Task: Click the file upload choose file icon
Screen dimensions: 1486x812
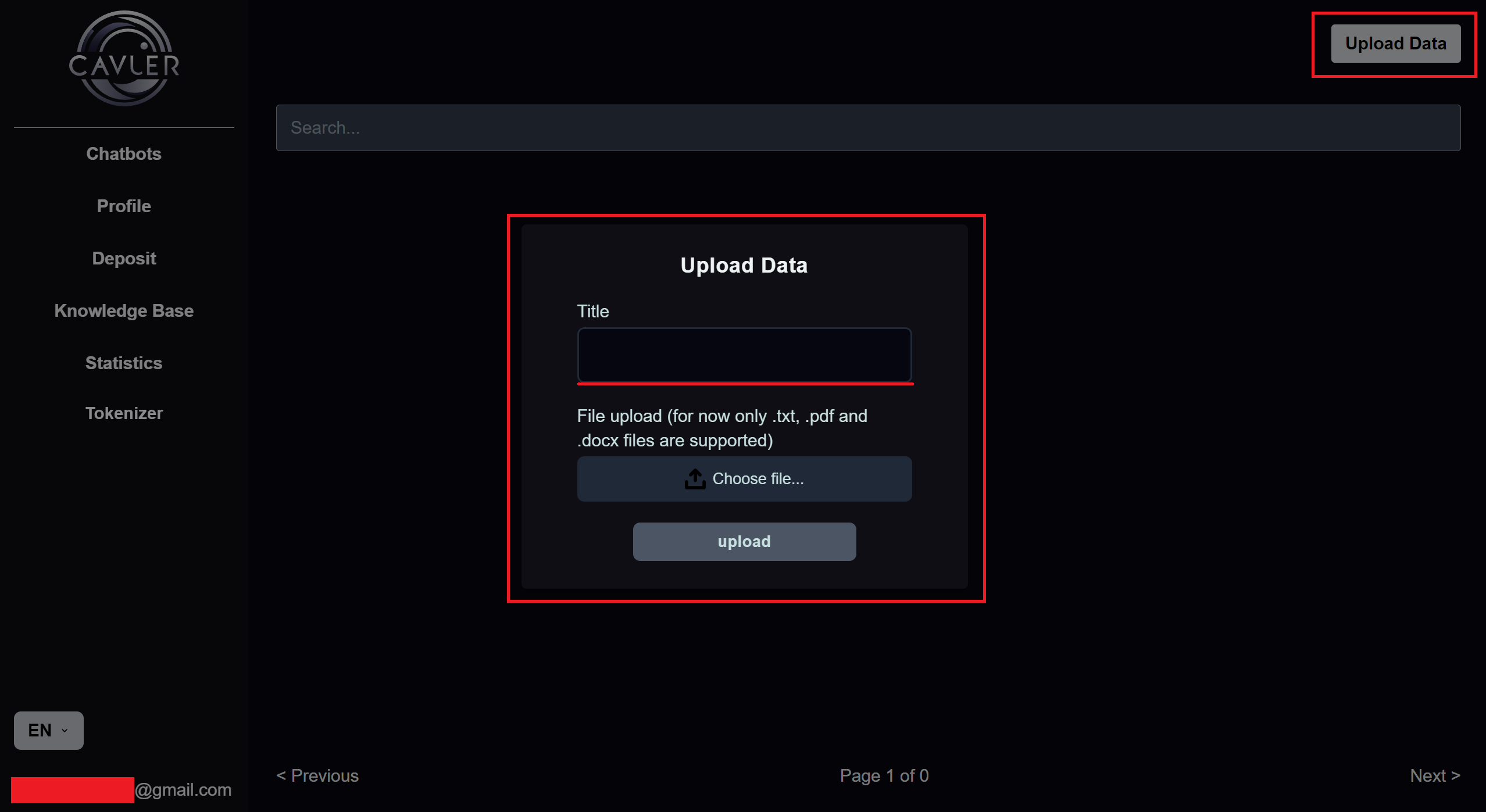Action: [x=693, y=478]
